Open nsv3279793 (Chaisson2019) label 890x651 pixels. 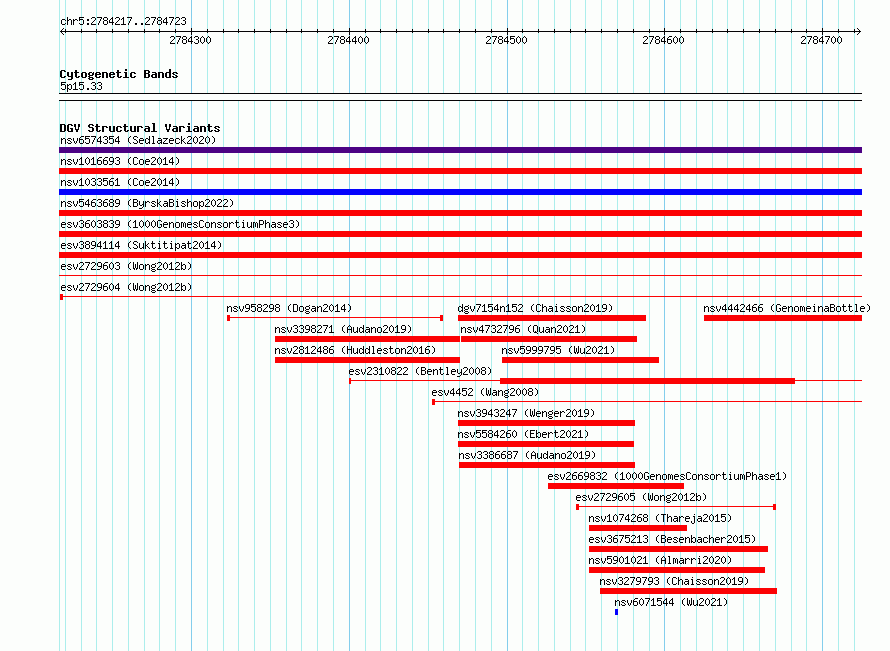tap(674, 581)
